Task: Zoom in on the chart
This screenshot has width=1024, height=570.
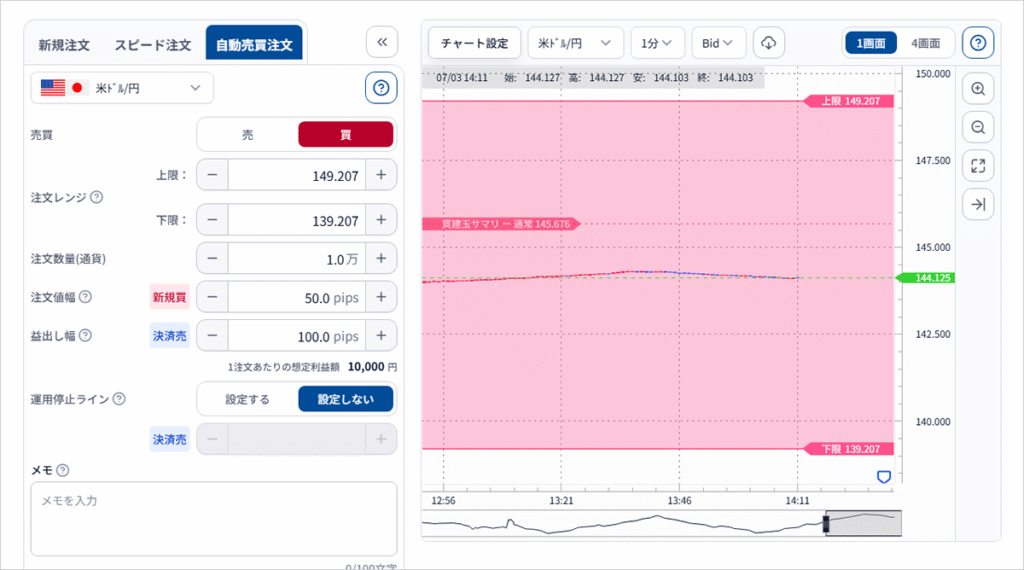Action: [x=978, y=89]
